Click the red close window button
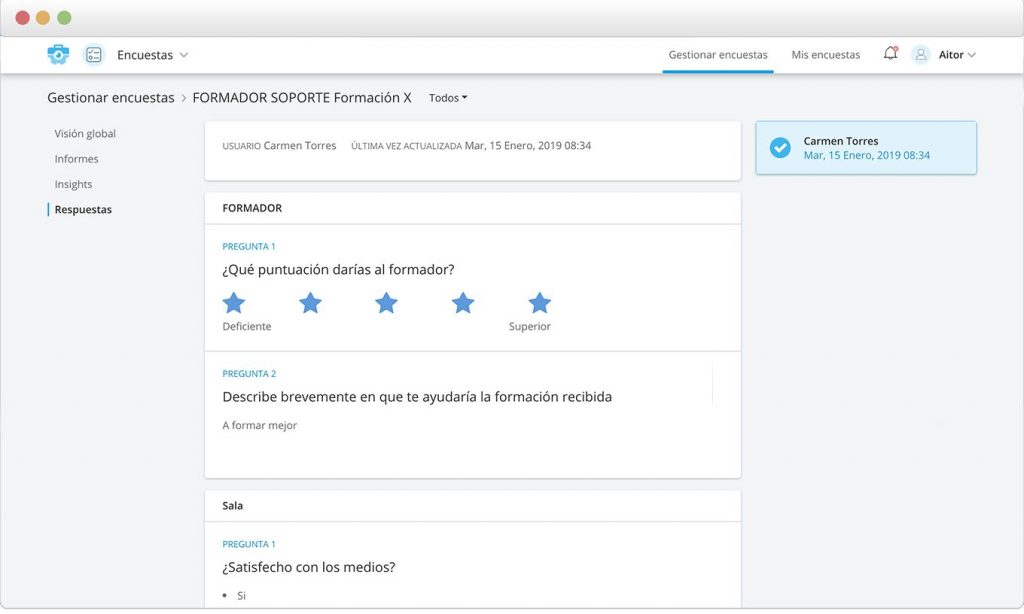Image resolution: width=1024 pixels, height=614 pixels. (22, 18)
